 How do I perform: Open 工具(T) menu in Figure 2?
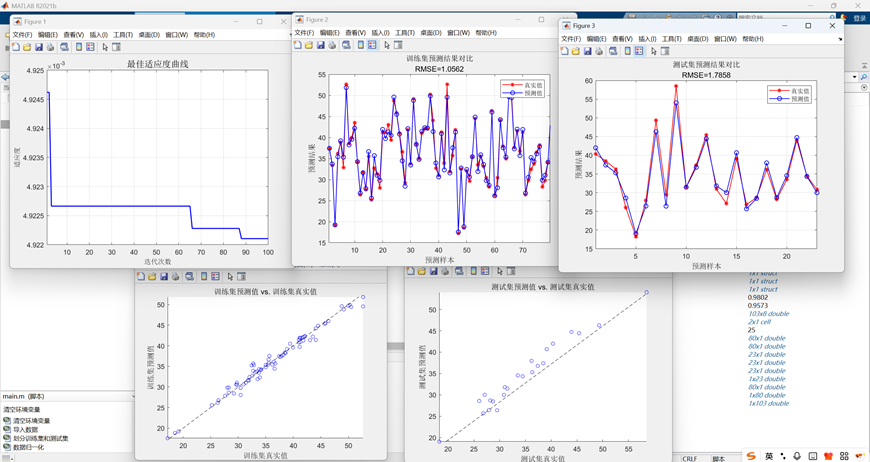[x=404, y=33]
